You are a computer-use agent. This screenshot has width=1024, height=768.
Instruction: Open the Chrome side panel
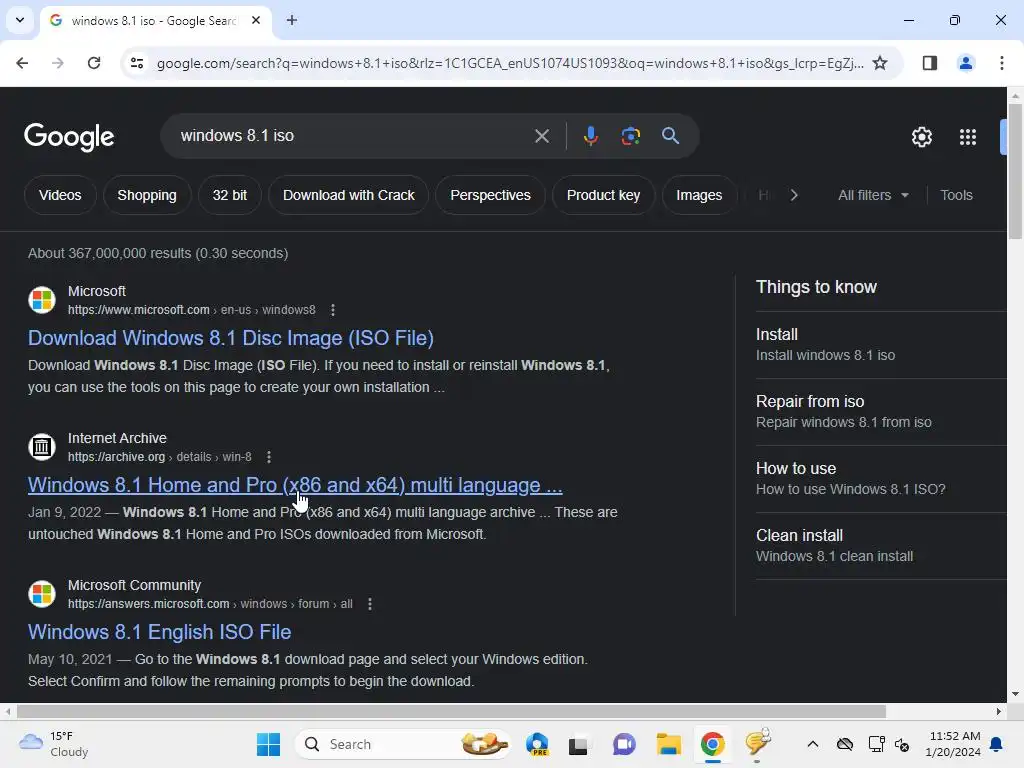929,63
